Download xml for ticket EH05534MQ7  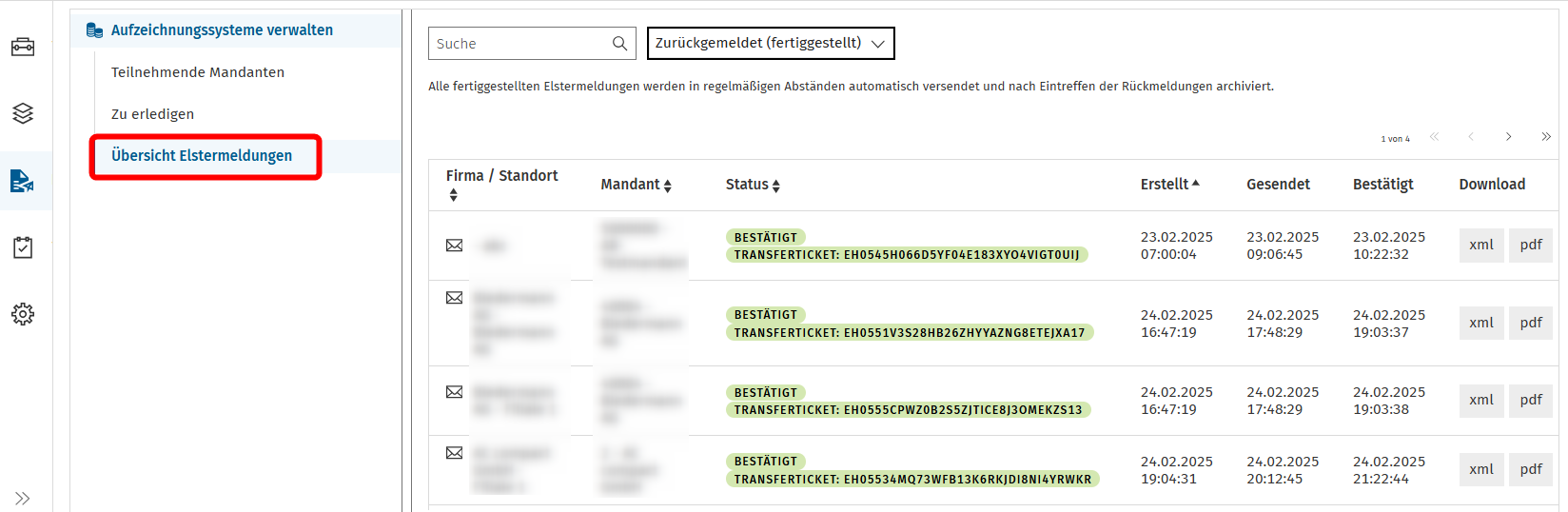click(x=1481, y=469)
